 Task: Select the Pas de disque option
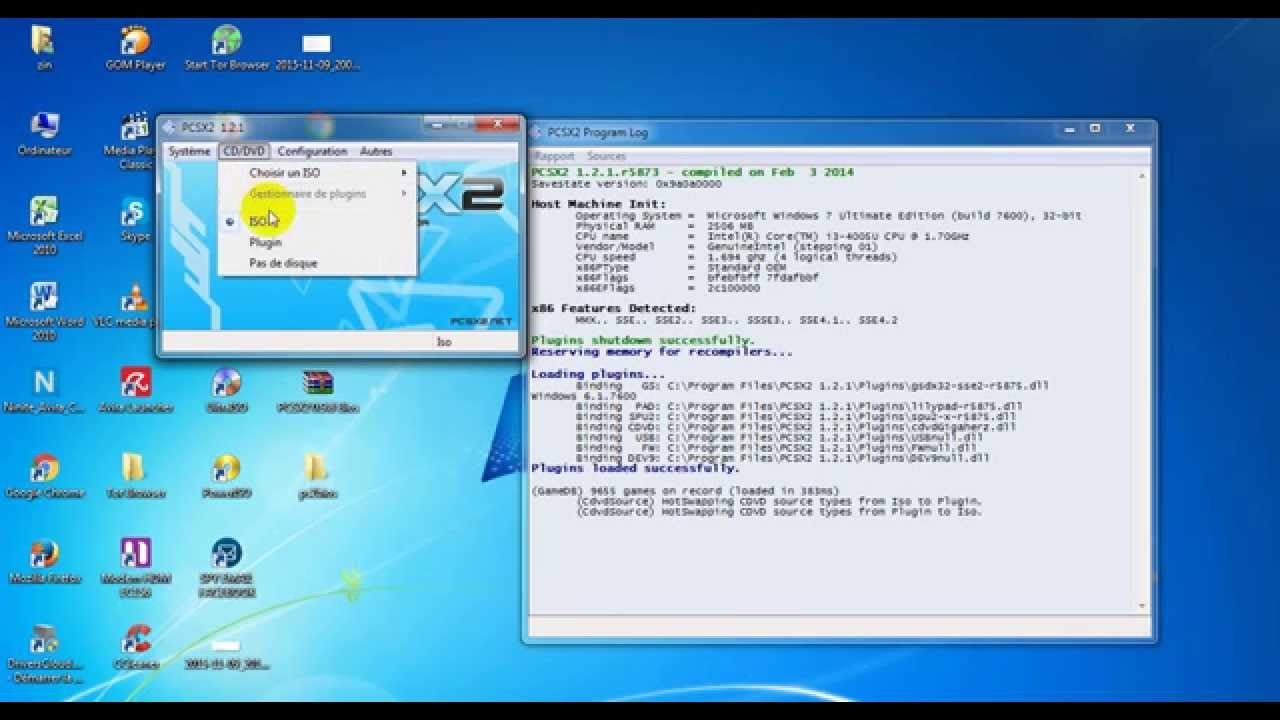pyautogui.click(x=317, y=263)
